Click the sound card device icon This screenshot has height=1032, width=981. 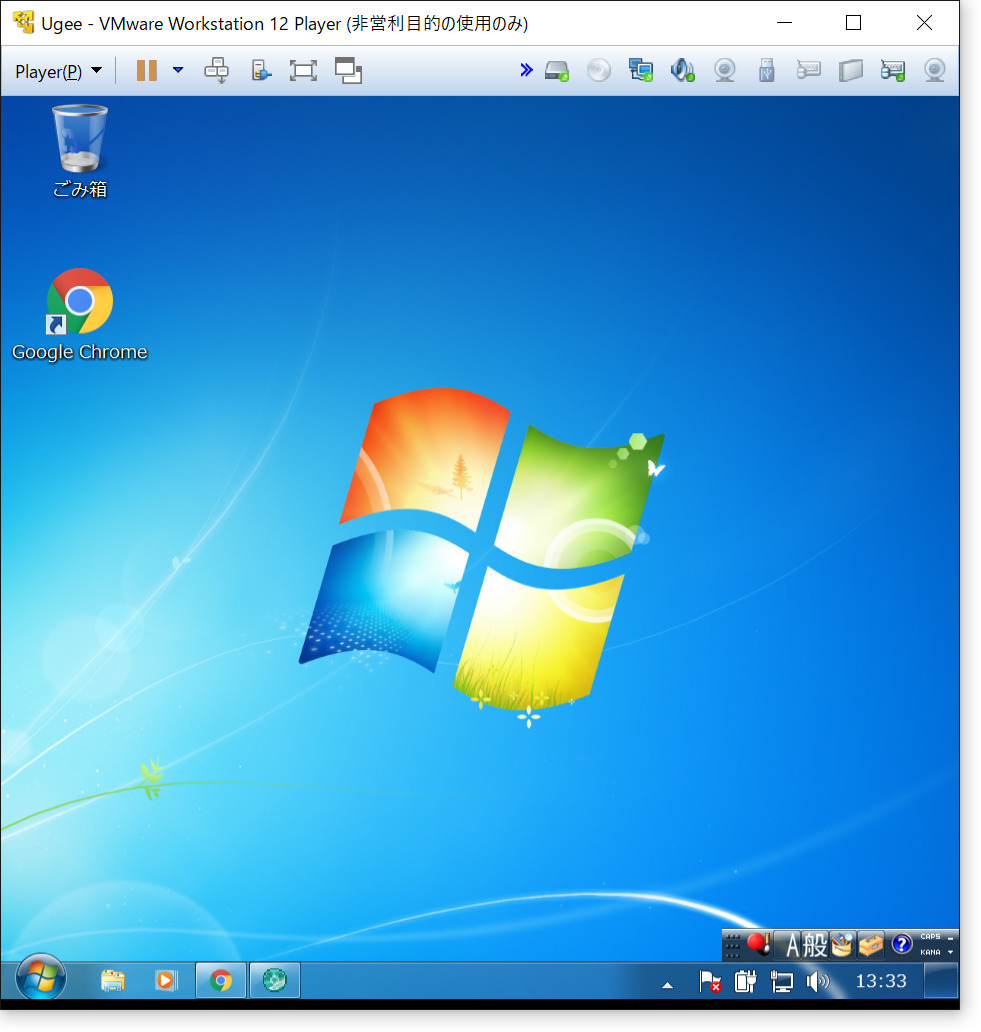click(x=682, y=70)
